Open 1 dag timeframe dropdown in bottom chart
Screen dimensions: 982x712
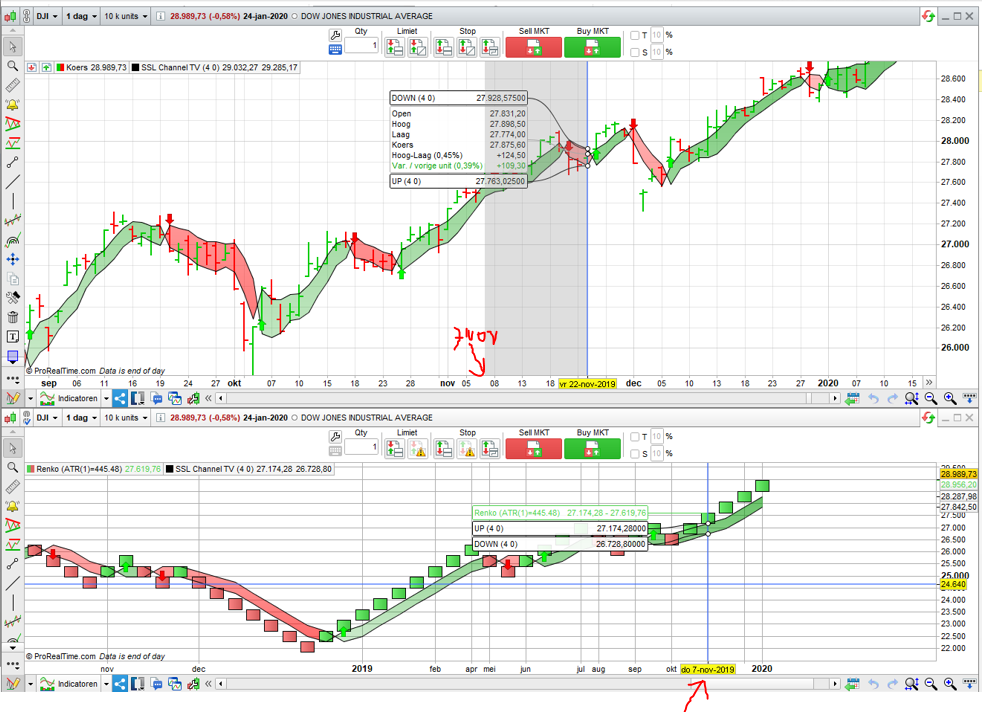(81, 418)
